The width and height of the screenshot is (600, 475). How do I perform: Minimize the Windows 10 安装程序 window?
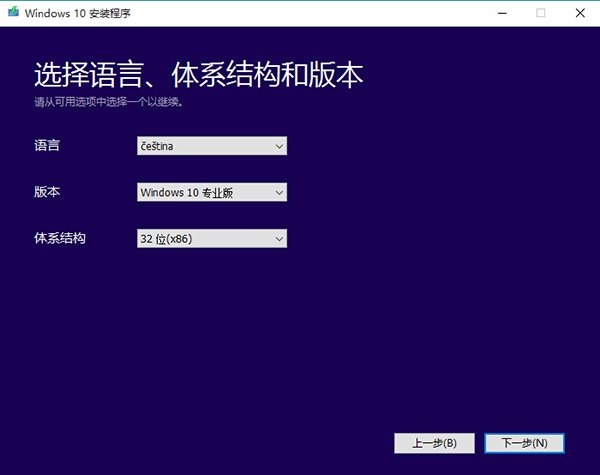pyautogui.click(x=502, y=13)
